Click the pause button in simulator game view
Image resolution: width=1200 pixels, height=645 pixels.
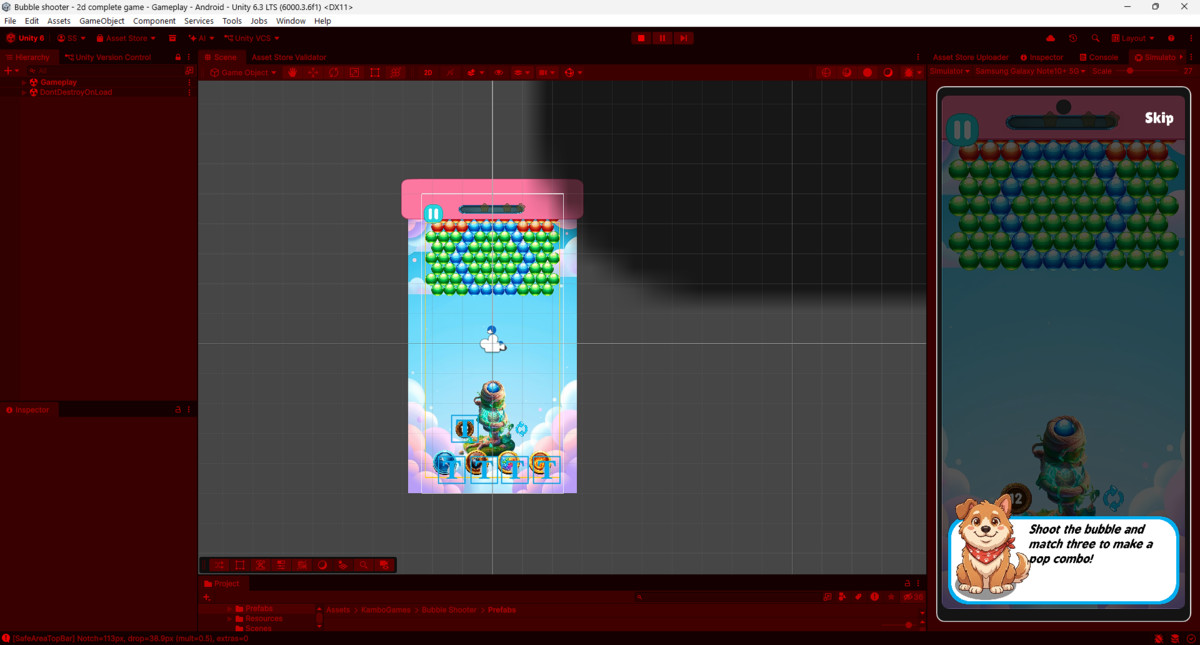962,130
